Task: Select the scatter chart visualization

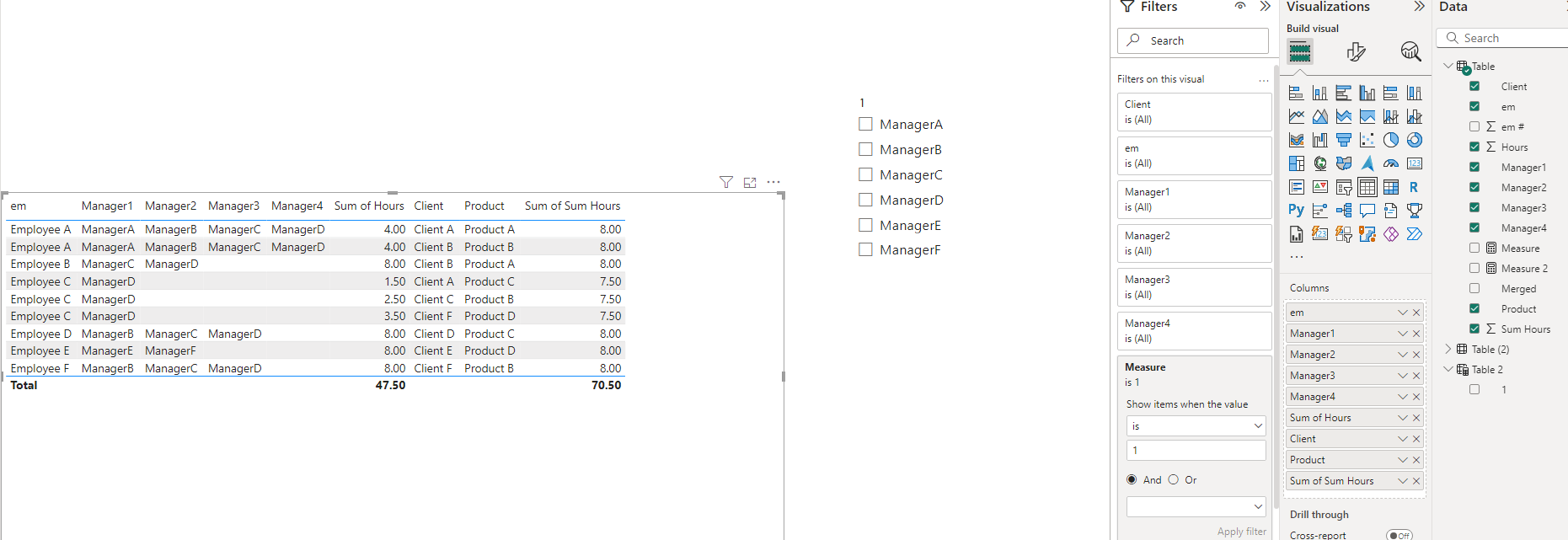Action: 1367,140
